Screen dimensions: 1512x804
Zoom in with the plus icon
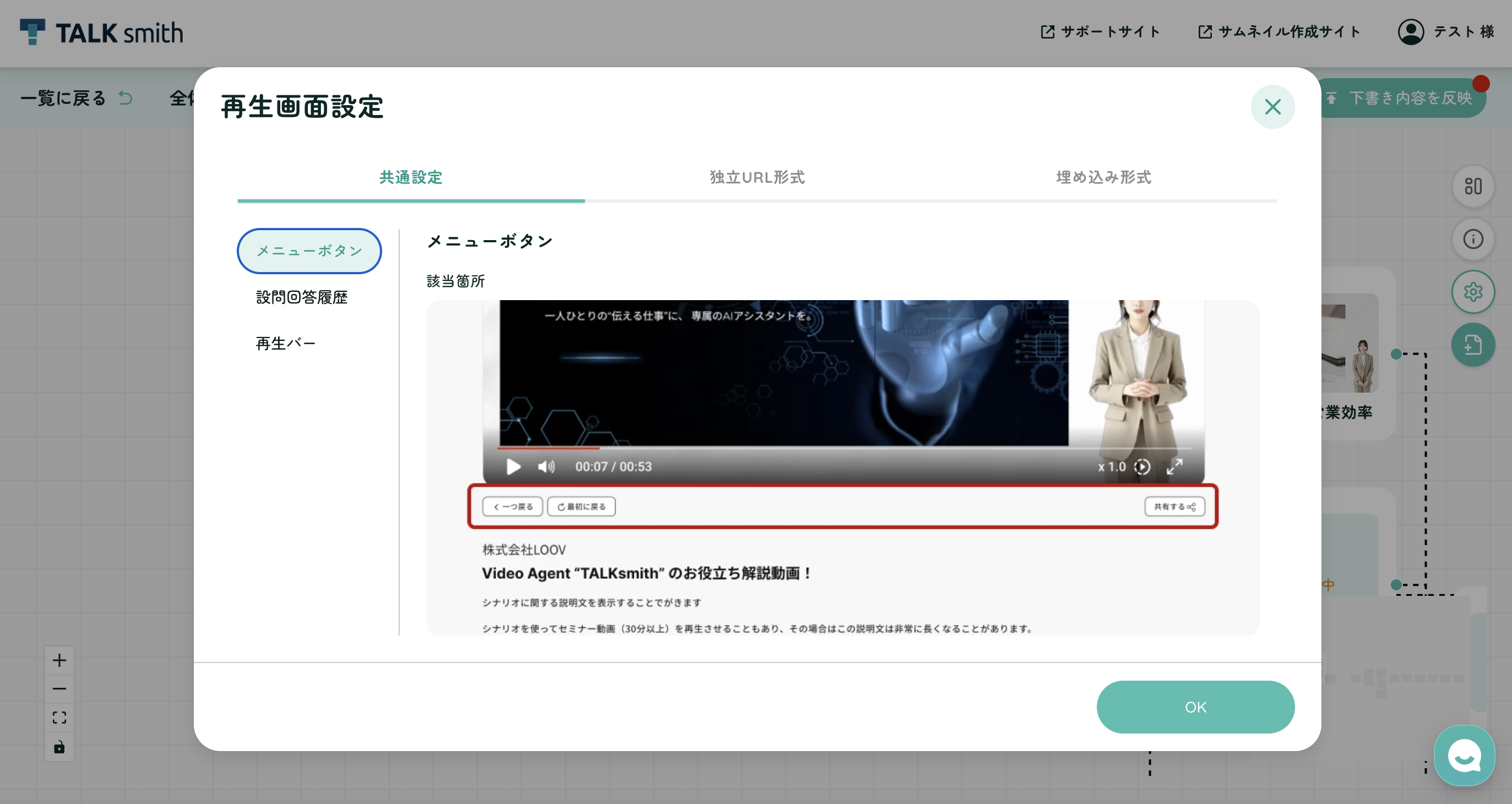click(x=59, y=661)
